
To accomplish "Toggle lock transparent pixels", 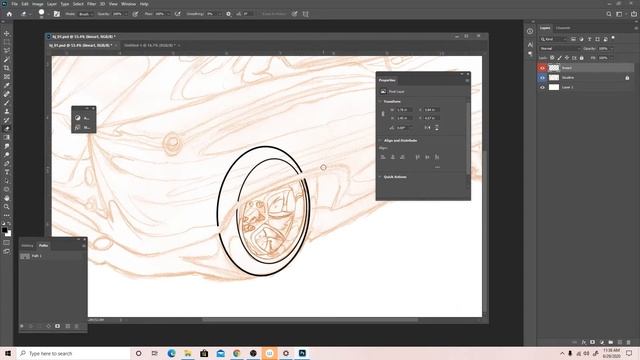I will [552, 58].
